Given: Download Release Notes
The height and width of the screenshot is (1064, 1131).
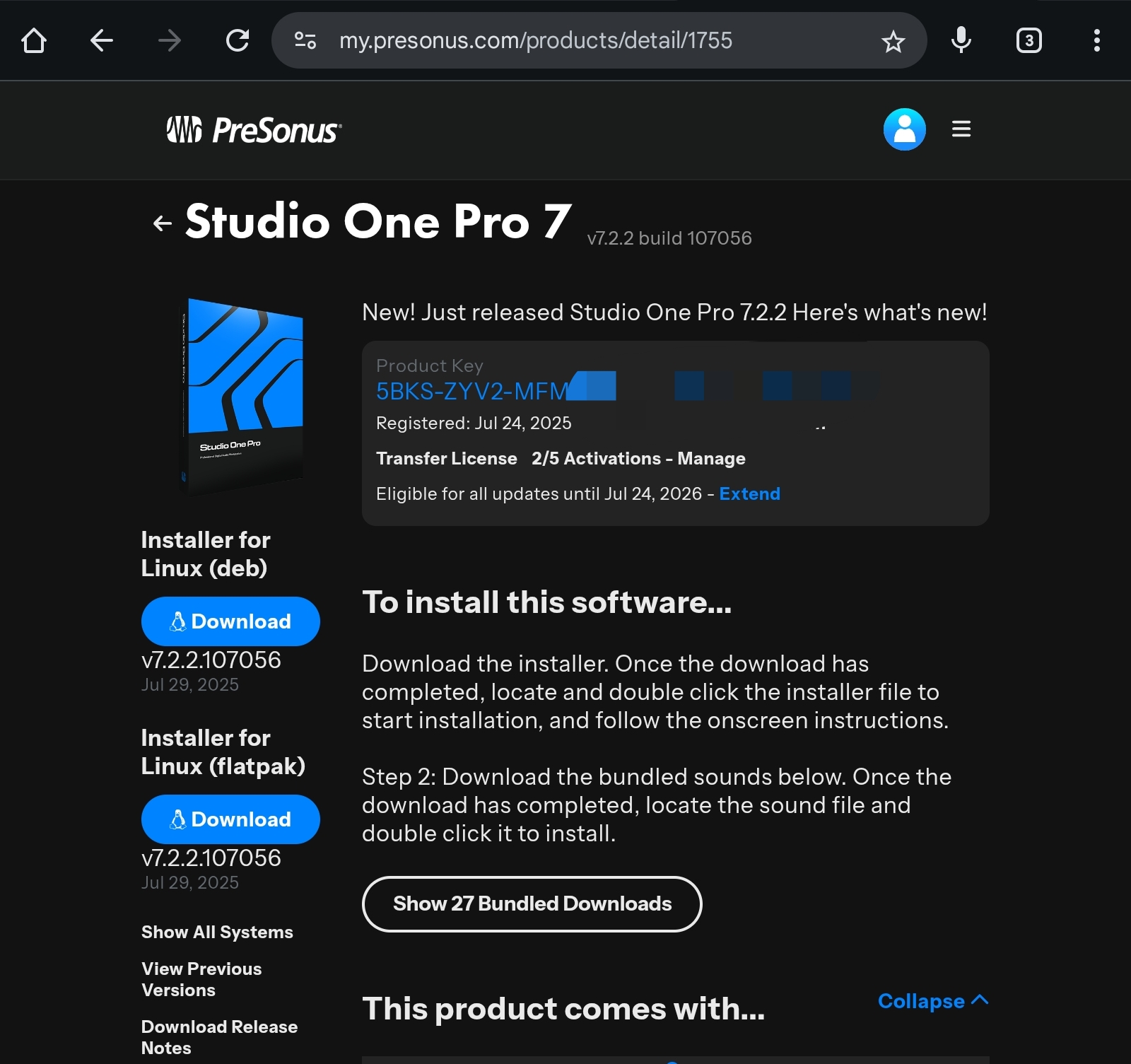Looking at the screenshot, I should click(219, 1037).
